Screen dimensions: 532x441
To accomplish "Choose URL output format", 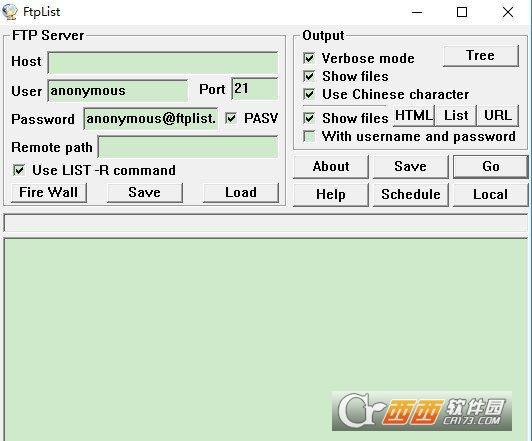I will click(498, 116).
